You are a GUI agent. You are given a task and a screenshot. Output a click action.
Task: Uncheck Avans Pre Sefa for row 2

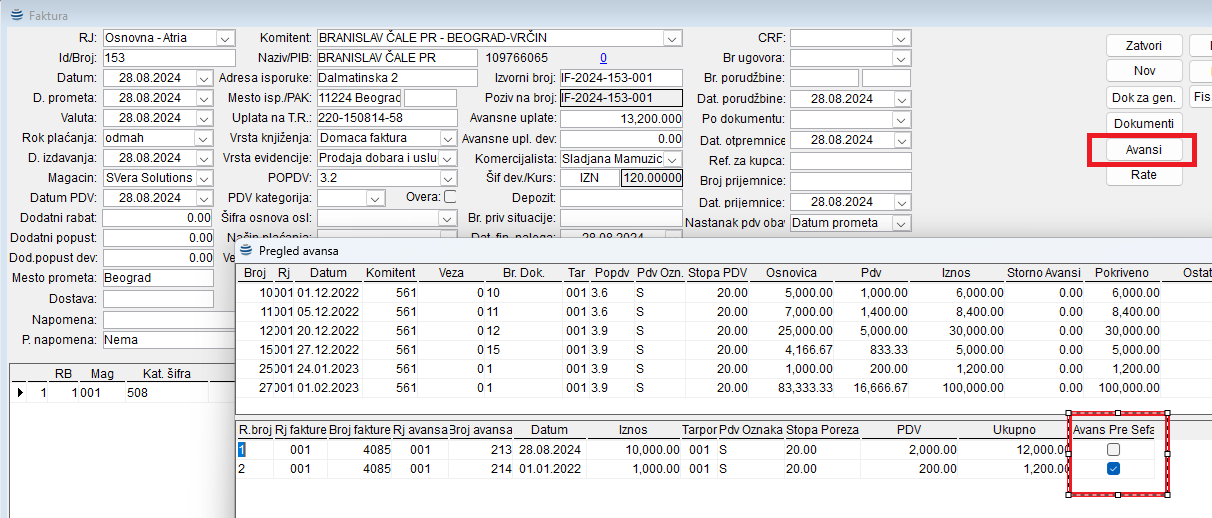click(x=1113, y=469)
